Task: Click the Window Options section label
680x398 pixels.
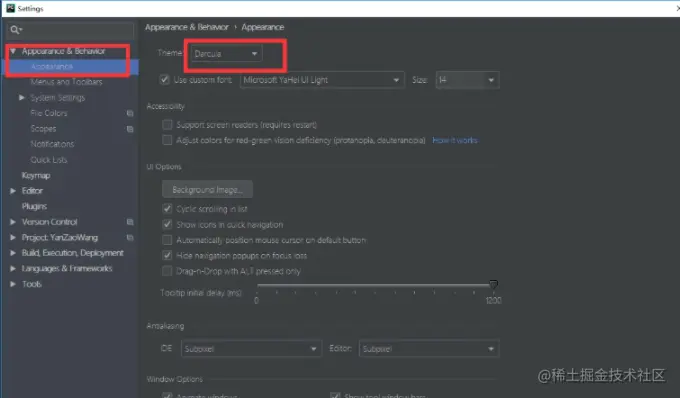Action: [x=174, y=379]
